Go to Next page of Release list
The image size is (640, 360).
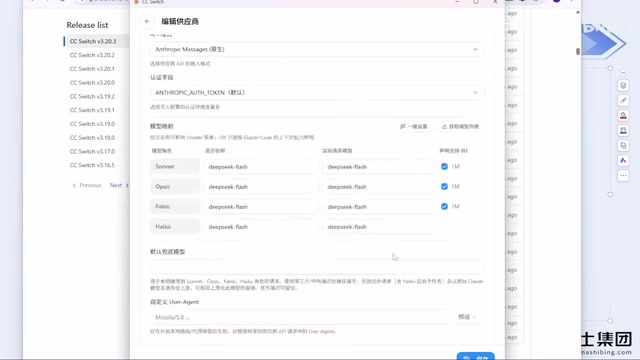pyautogui.click(x=119, y=185)
